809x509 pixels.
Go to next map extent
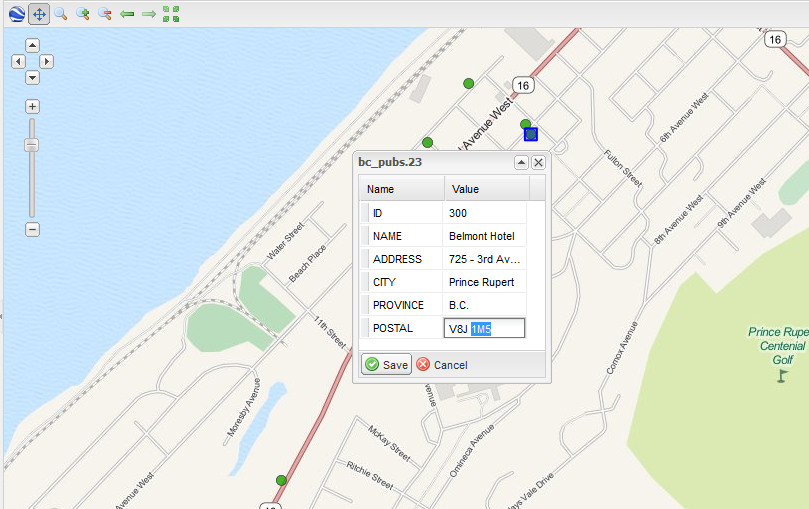(149, 14)
